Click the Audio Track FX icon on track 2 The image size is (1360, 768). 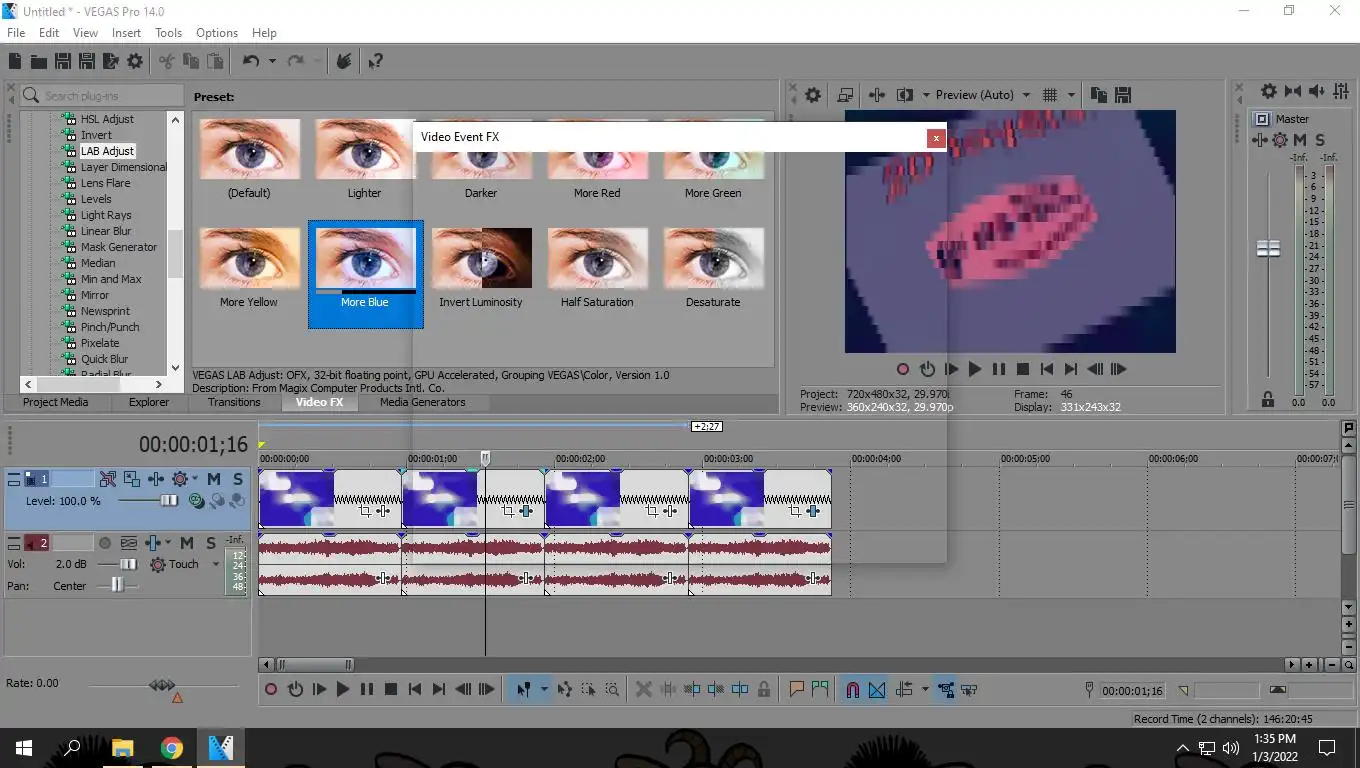(x=153, y=543)
